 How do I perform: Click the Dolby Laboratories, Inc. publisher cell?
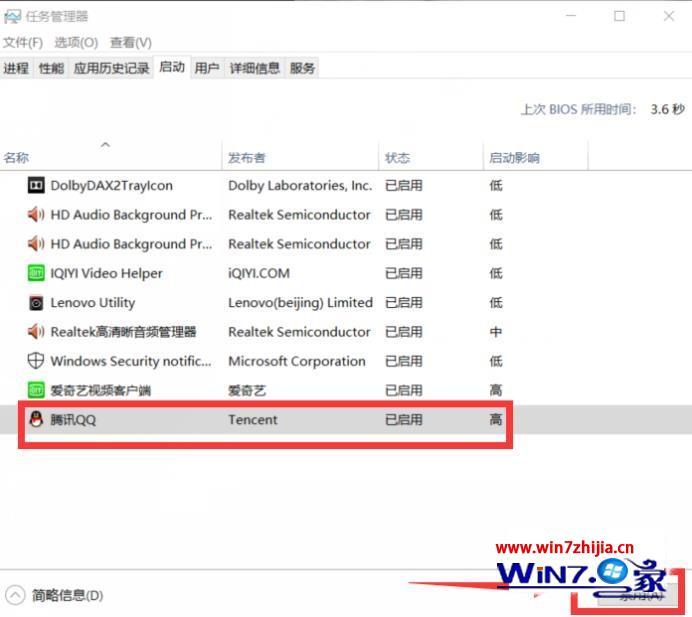pos(300,186)
